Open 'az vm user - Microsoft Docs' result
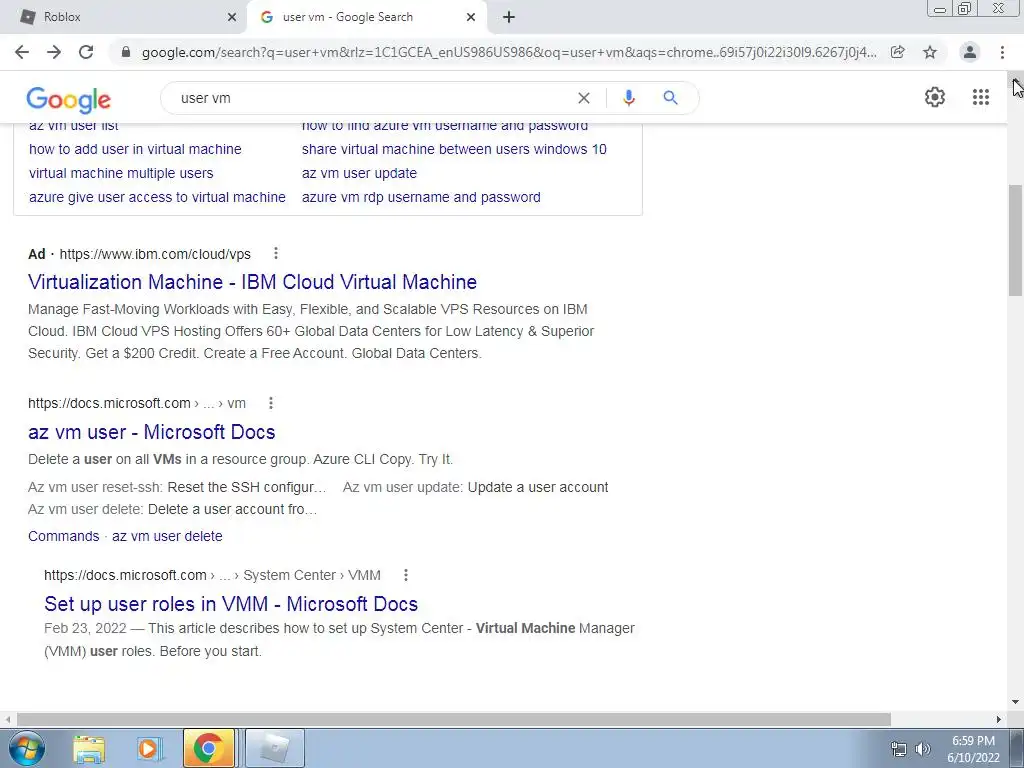This screenshot has height=768, width=1024. click(x=152, y=432)
